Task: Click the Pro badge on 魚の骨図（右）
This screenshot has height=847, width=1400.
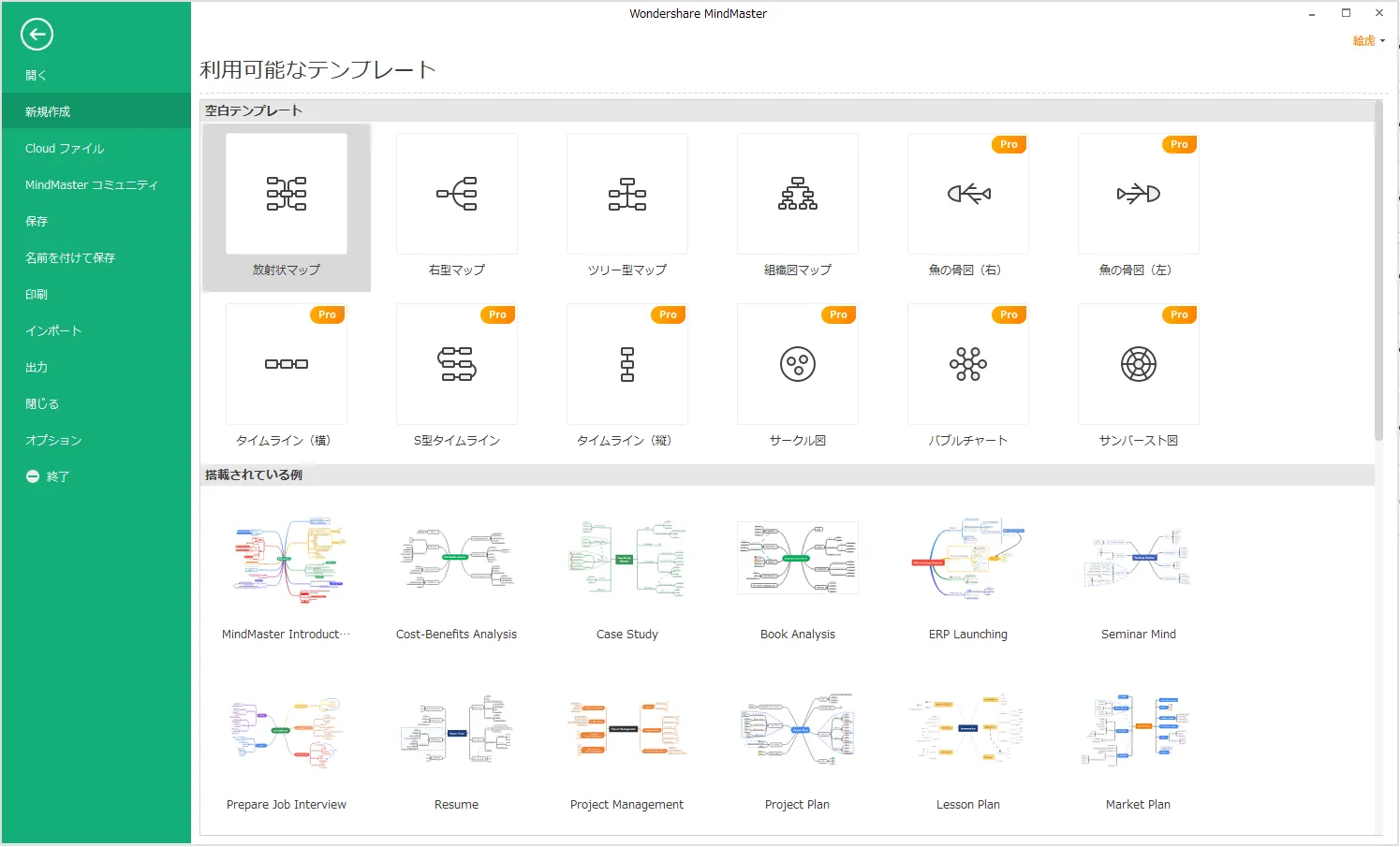Action: [x=1009, y=144]
